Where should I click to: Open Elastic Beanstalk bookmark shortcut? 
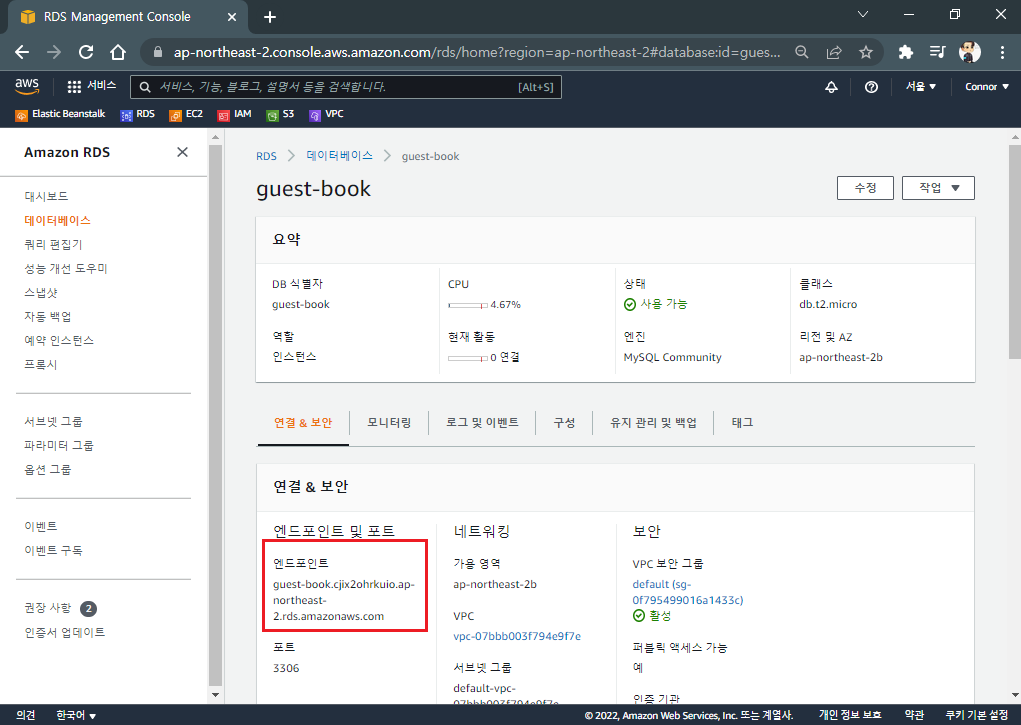(60, 114)
